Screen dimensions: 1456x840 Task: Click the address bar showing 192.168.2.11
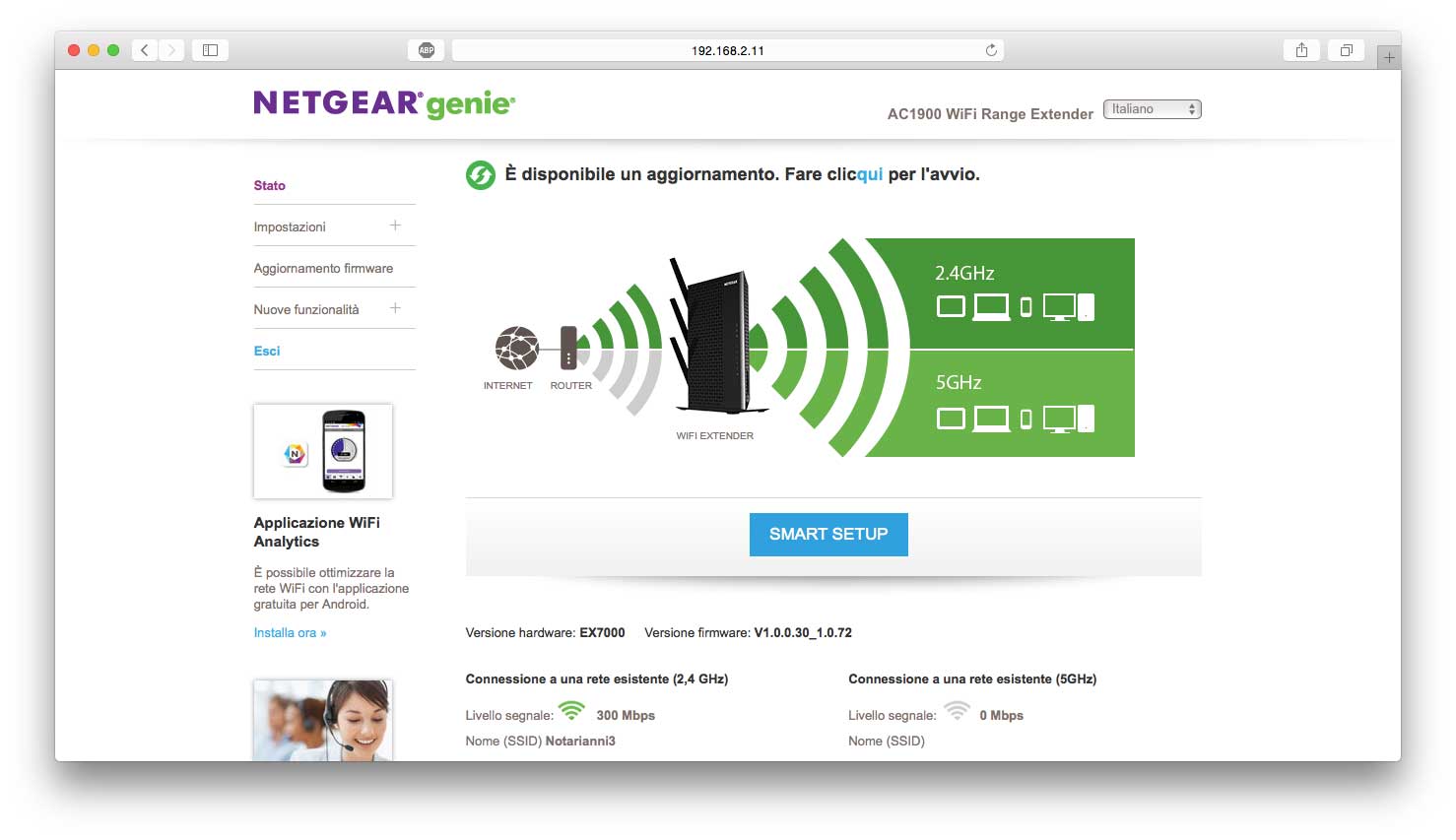(x=728, y=50)
